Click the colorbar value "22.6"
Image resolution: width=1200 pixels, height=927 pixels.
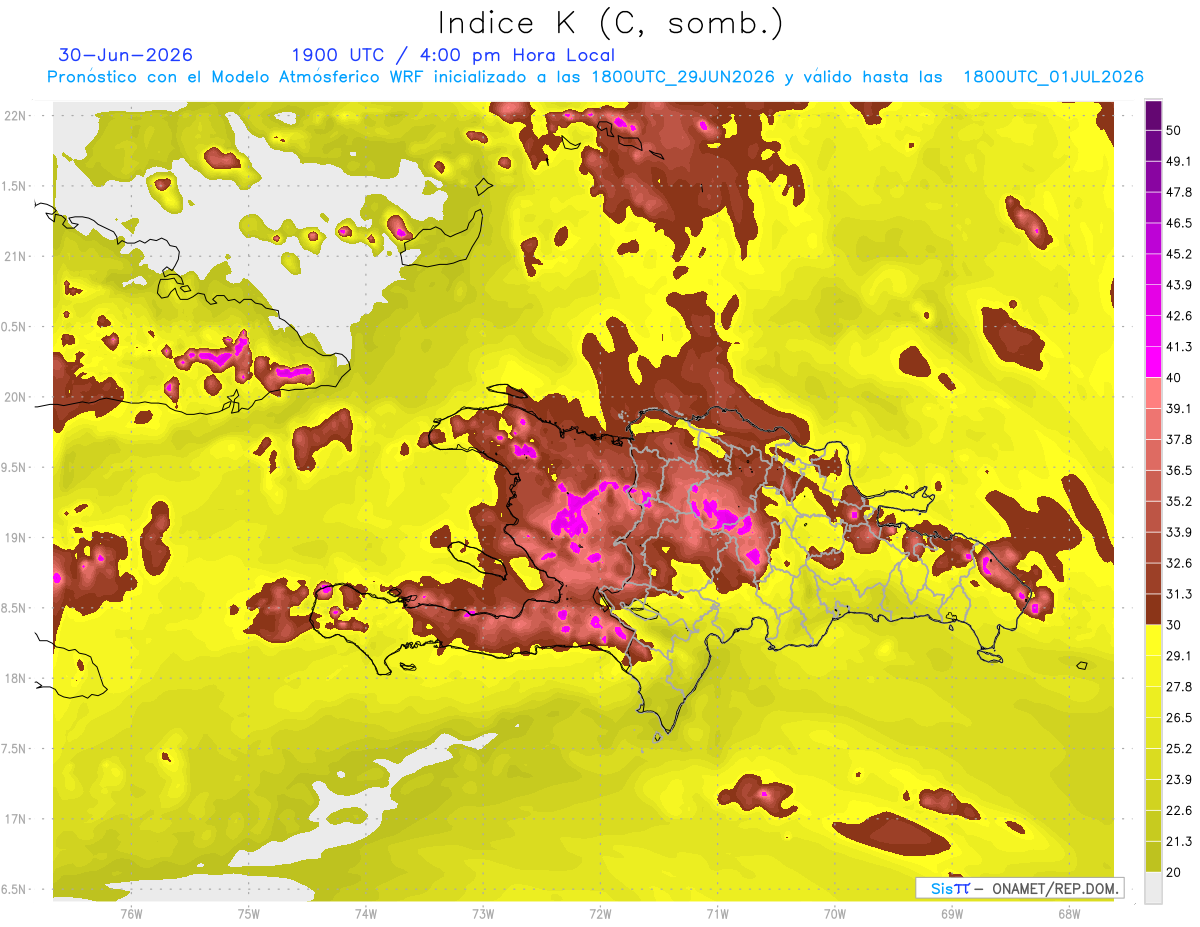coord(1178,811)
